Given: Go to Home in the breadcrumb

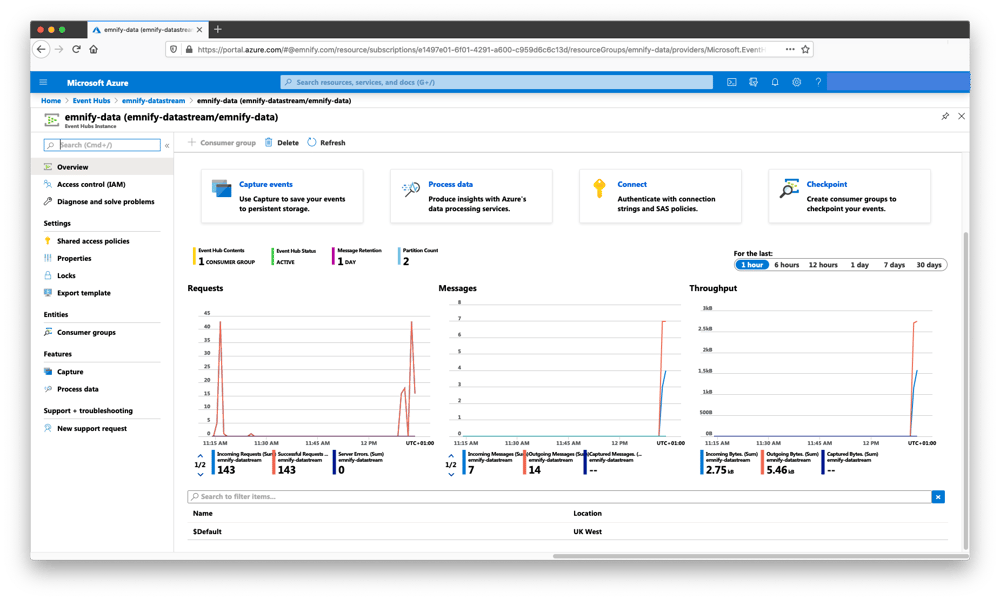Looking at the screenshot, I should [51, 101].
